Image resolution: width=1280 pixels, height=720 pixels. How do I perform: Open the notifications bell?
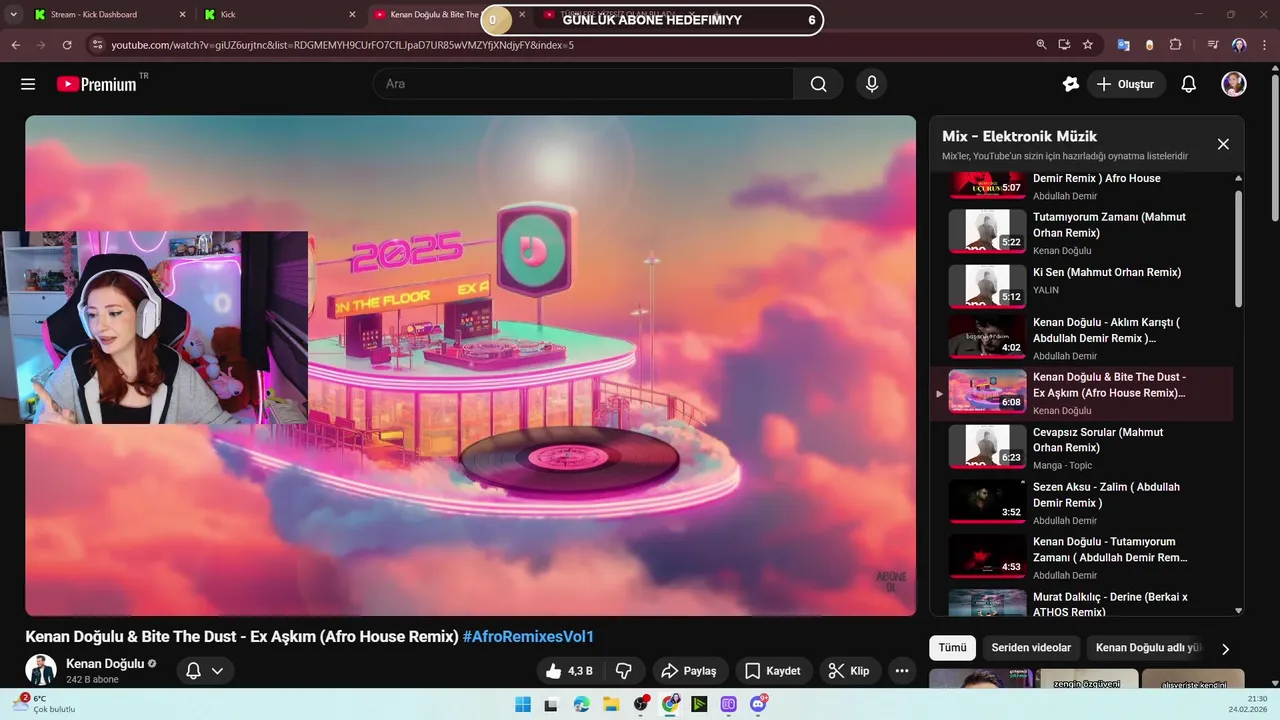tap(1188, 84)
